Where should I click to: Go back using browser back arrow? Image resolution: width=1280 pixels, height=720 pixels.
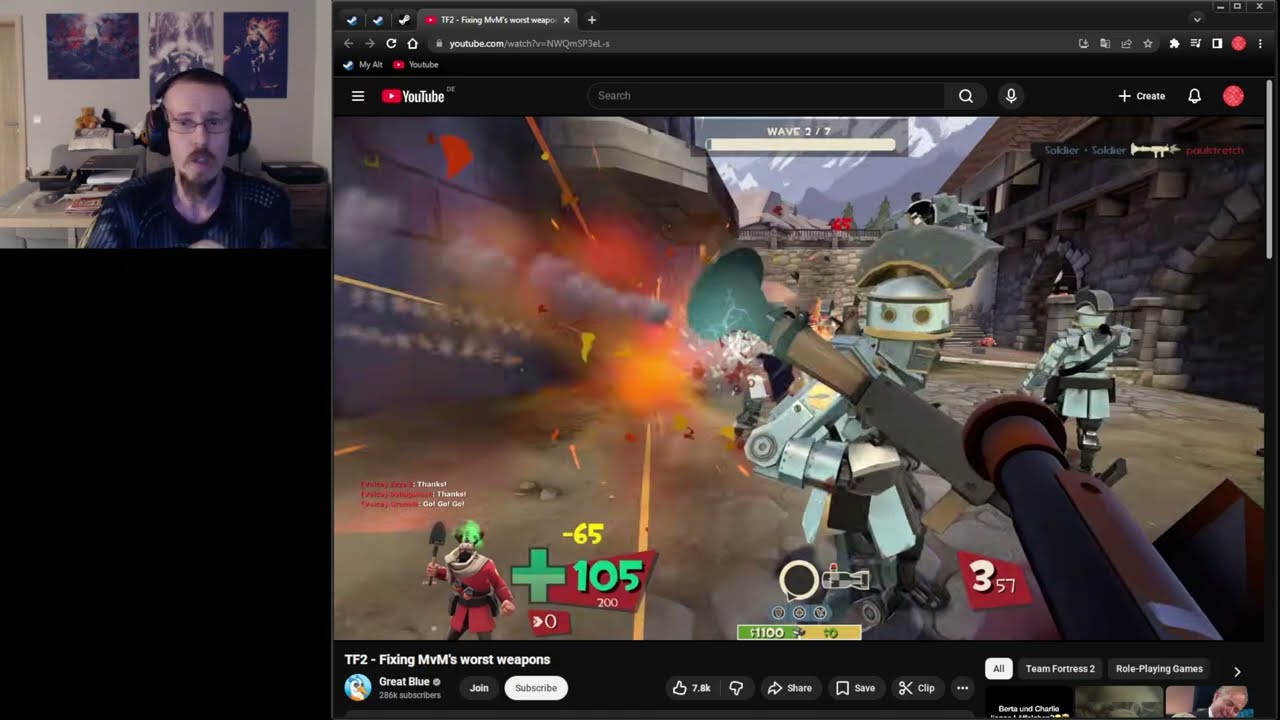(348, 43)
